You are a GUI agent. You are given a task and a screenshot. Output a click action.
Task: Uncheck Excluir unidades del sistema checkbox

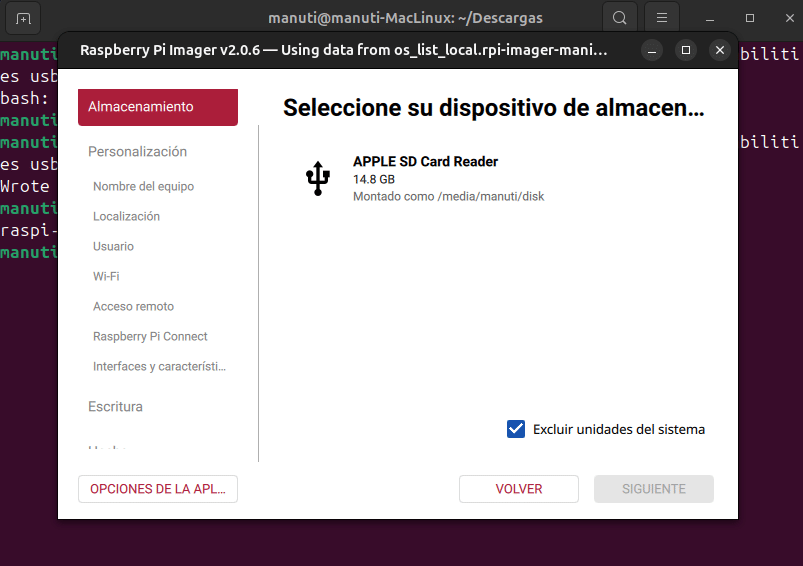coord(516,429)
